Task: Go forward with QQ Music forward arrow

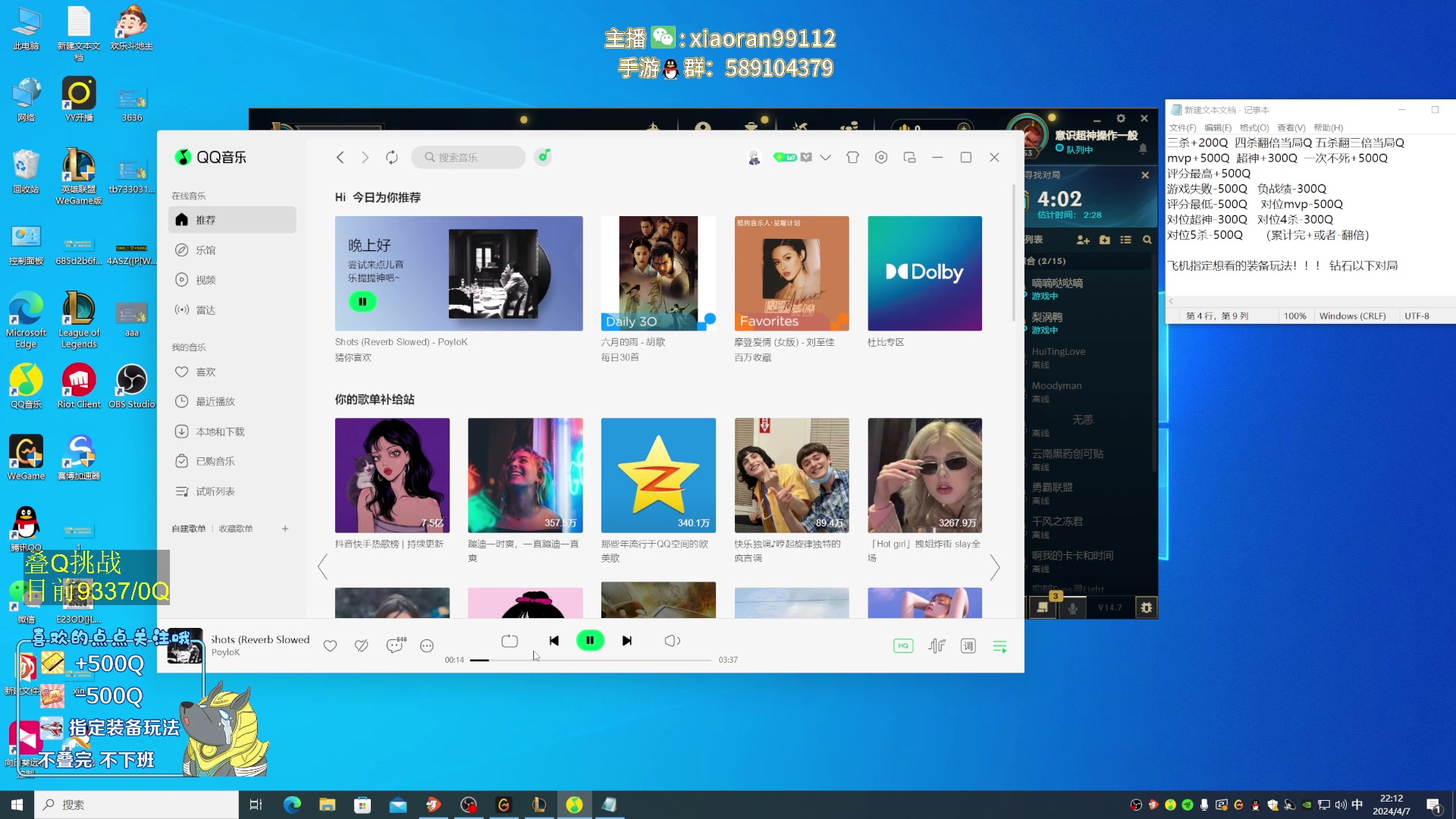Action: (x=365, y=157)
